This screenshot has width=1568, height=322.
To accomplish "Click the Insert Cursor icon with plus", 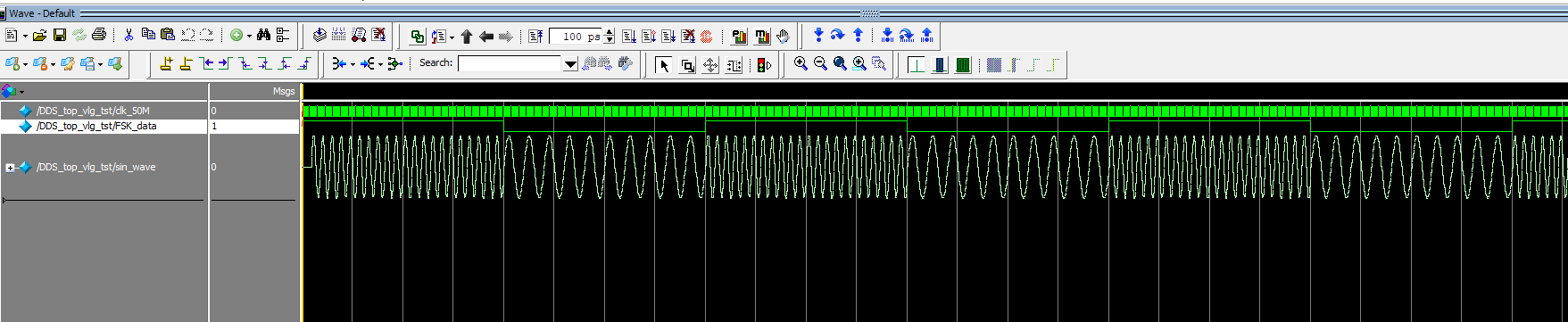I will click(166, 63).
